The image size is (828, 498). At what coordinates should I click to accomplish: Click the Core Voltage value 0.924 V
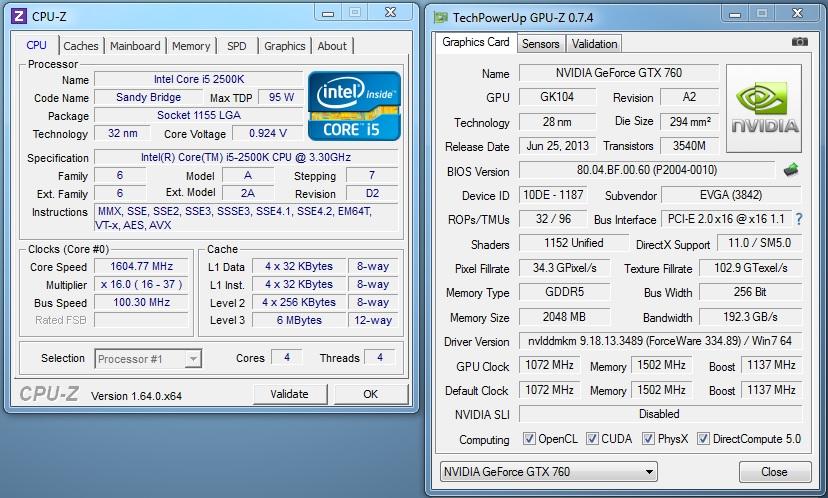268,133
